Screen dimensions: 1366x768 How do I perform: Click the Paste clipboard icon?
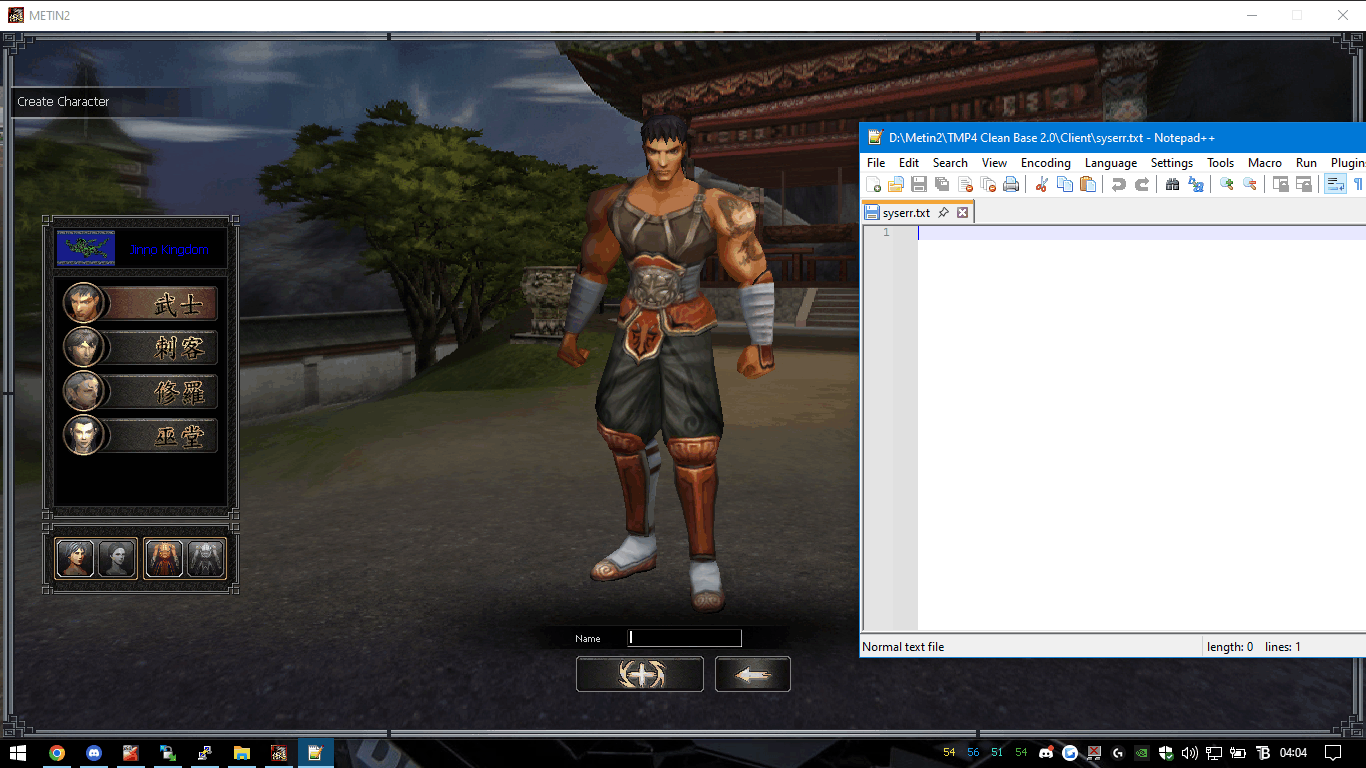[x=1088, y=184]
